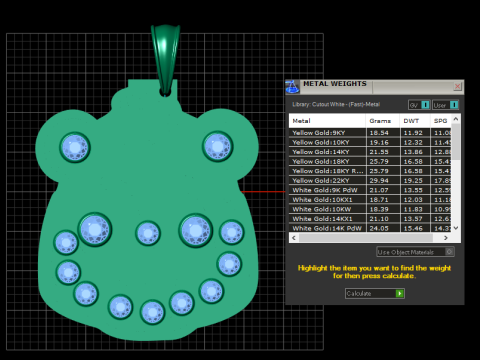
Task: Click the 29.94 grams value
Action: (x=379, y=181)
